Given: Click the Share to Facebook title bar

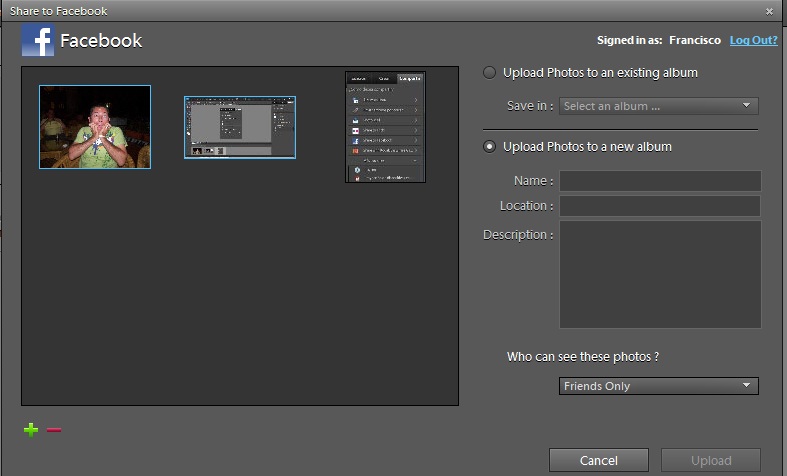Looking at the screenshot, I should point(300,11).
